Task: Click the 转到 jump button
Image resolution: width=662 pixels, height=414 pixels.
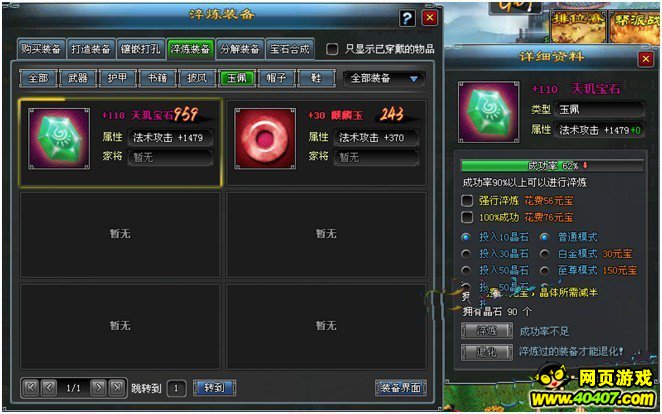Action: (214, 387)
